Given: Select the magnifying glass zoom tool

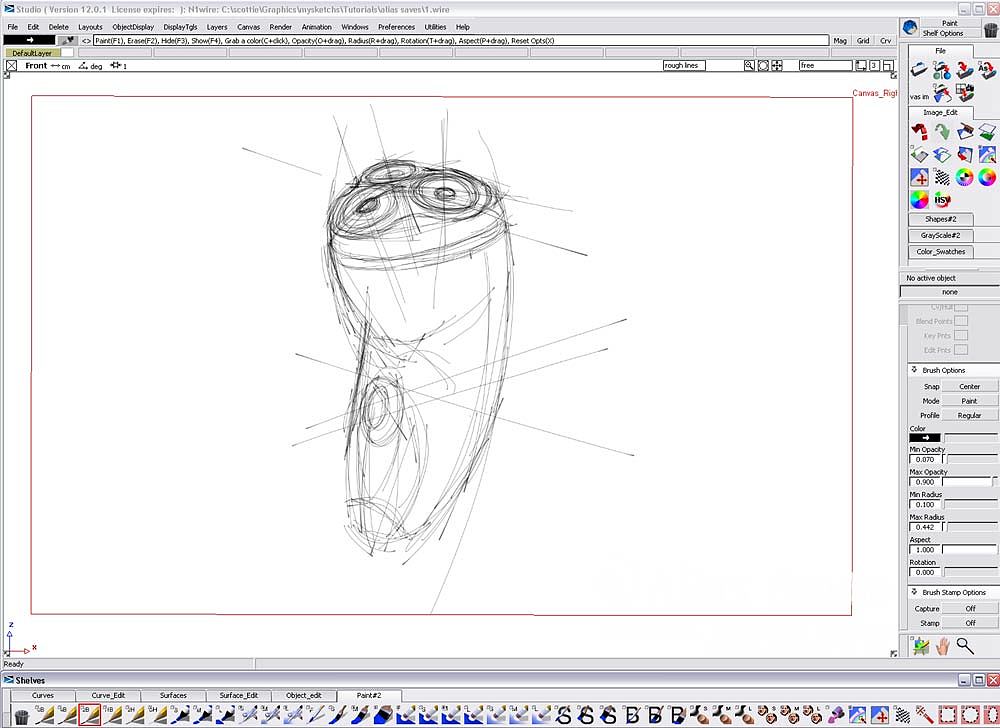Looking at the screenshot, I should coord(965,646).
